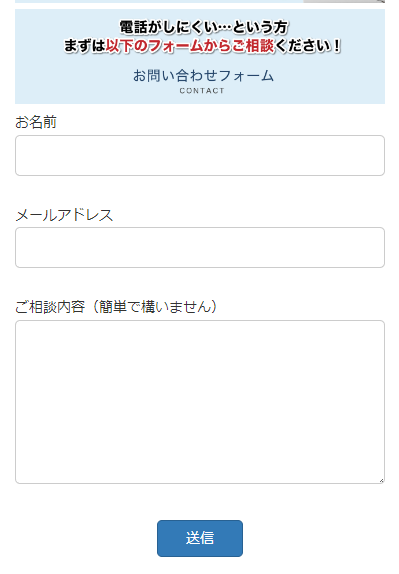Click the お名前 name input field
The width and height of the screenshot is (399, 574).
click(200, 156)
